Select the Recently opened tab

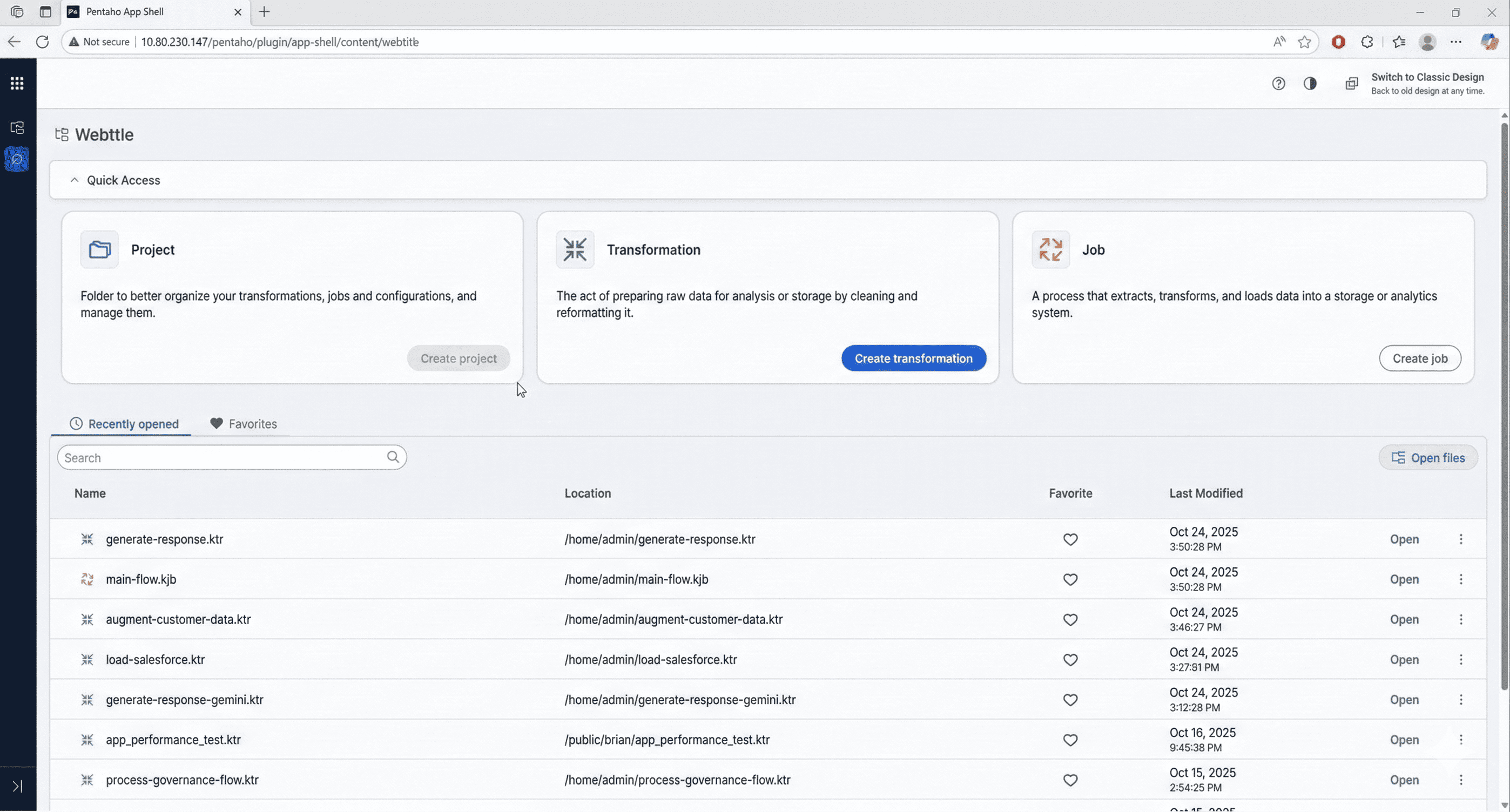(x=122, y=424)
